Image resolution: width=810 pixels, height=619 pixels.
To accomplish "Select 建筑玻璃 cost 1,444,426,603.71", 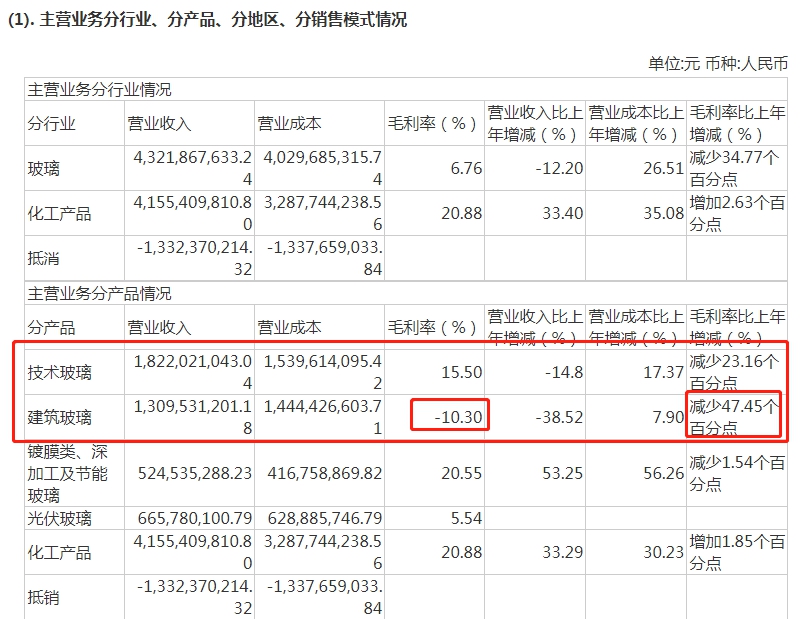I will [323, 417].
